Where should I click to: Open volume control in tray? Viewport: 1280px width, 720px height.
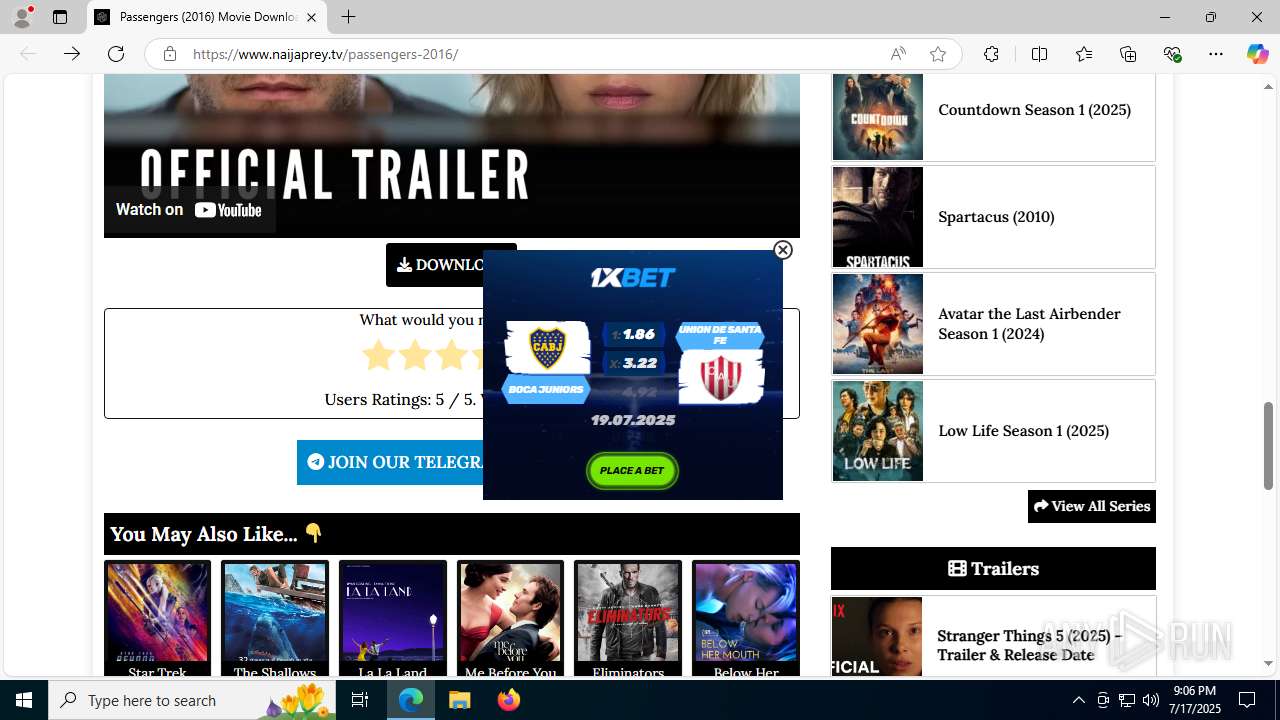tap(1150, 700)
